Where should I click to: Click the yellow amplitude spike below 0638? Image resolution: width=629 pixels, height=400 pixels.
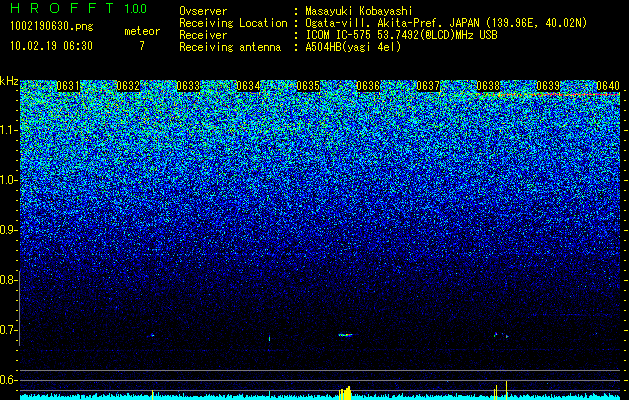click(x=506, y=390)
